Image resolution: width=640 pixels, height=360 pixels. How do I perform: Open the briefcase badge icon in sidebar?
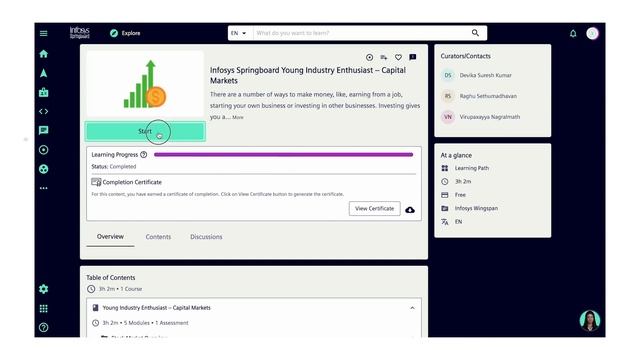point(44,92)
